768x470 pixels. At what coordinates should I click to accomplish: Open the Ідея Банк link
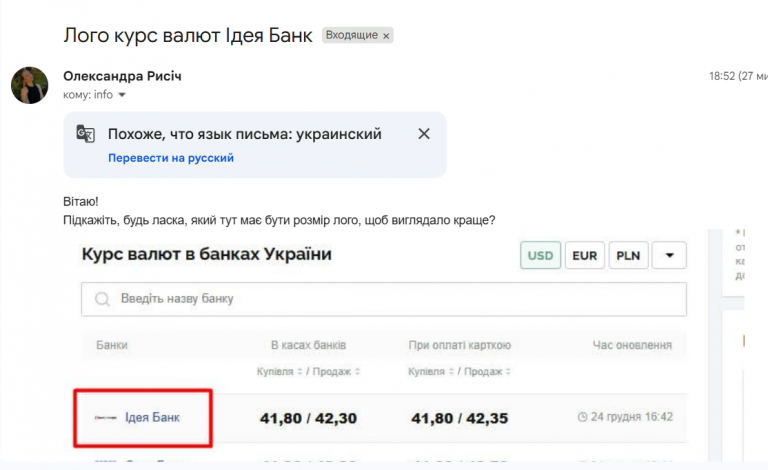click(153, 416)
